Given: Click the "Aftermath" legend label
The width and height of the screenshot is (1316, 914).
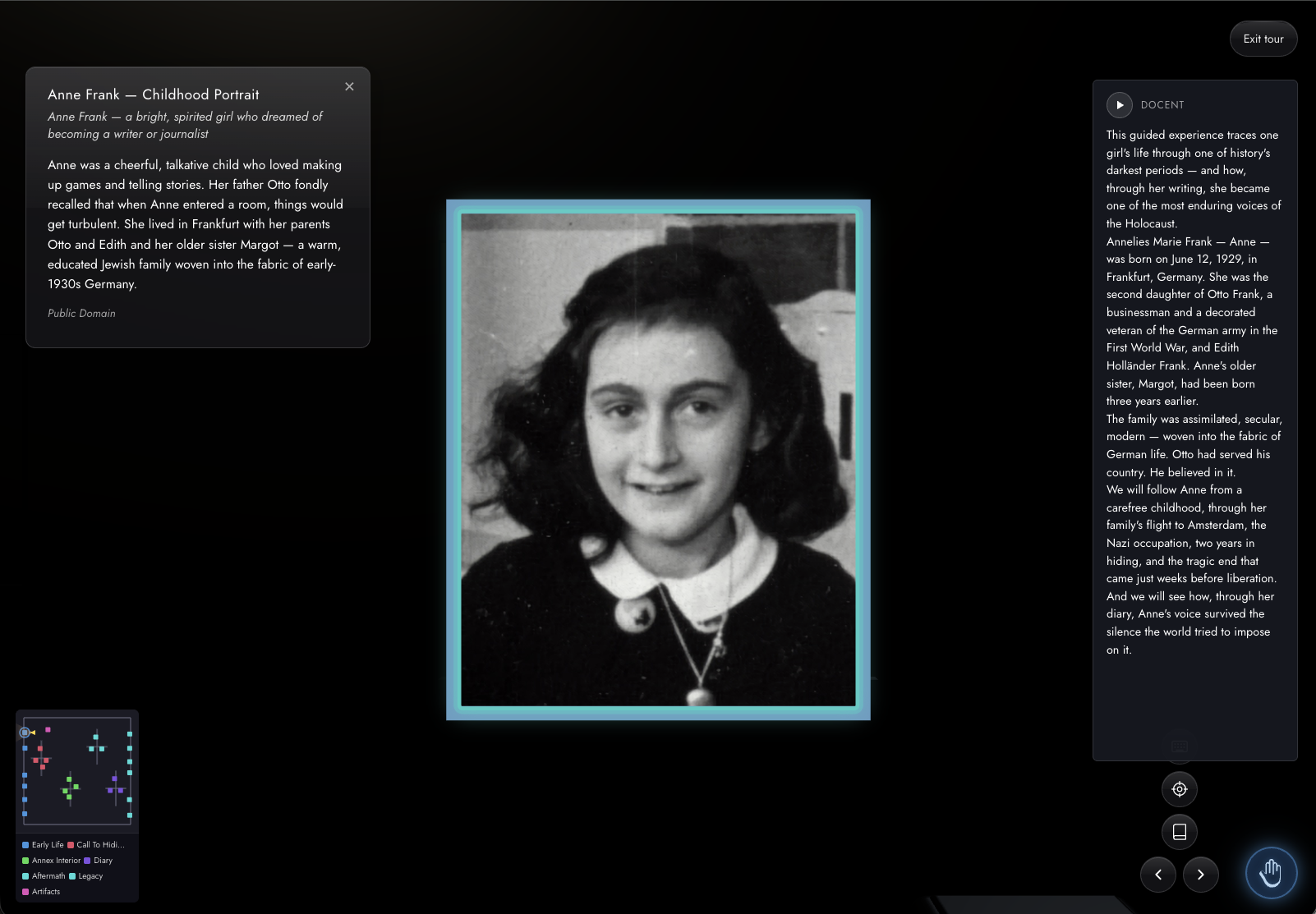Looking at the screenshot, I should [48, 876].
